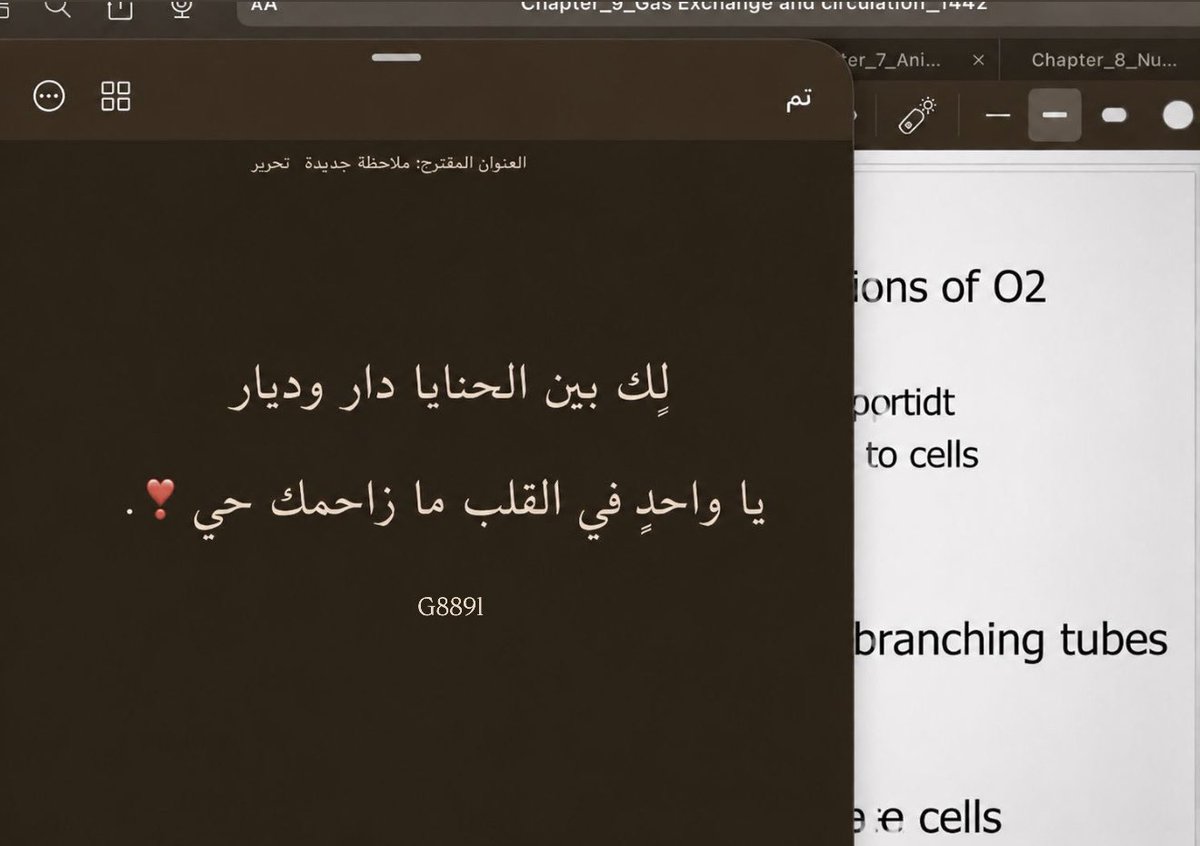
Task: Tap the red heart emoji in note
Action: [161, 497]
